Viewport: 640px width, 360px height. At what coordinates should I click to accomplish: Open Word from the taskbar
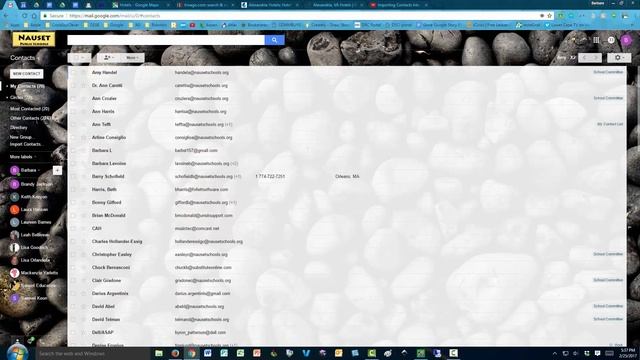pos(208,353)
